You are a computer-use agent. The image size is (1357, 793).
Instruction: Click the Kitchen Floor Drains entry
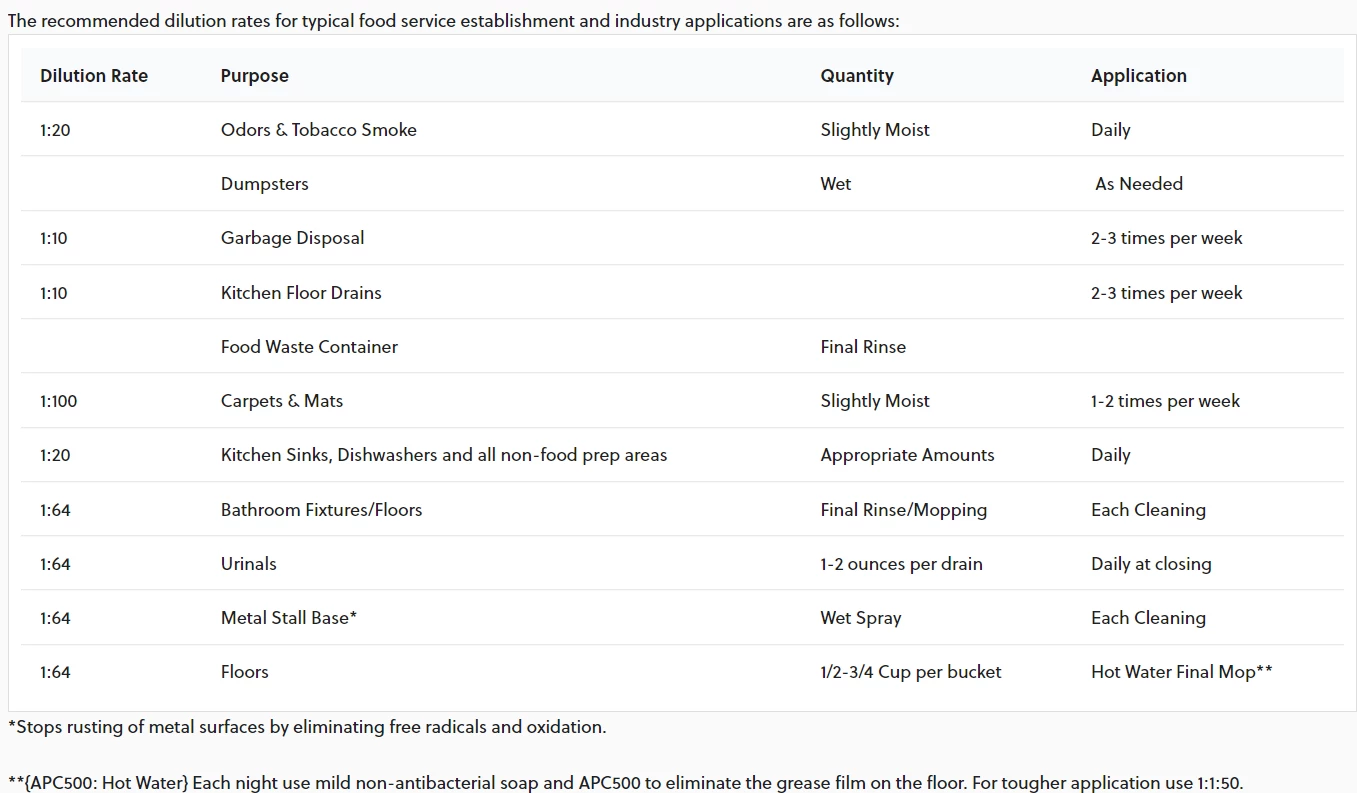point(301,293)
